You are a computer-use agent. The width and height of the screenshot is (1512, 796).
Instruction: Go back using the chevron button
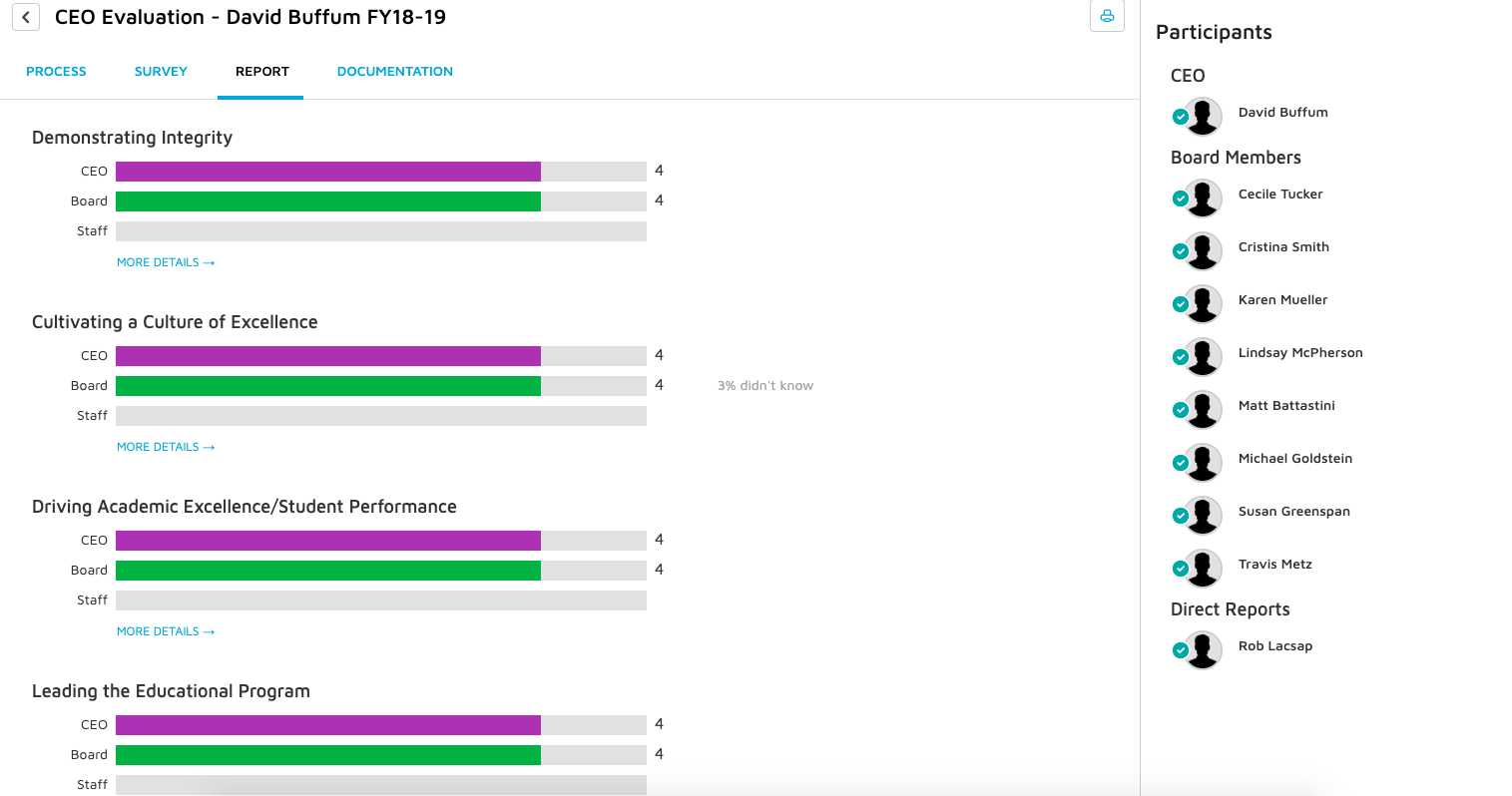26,17
